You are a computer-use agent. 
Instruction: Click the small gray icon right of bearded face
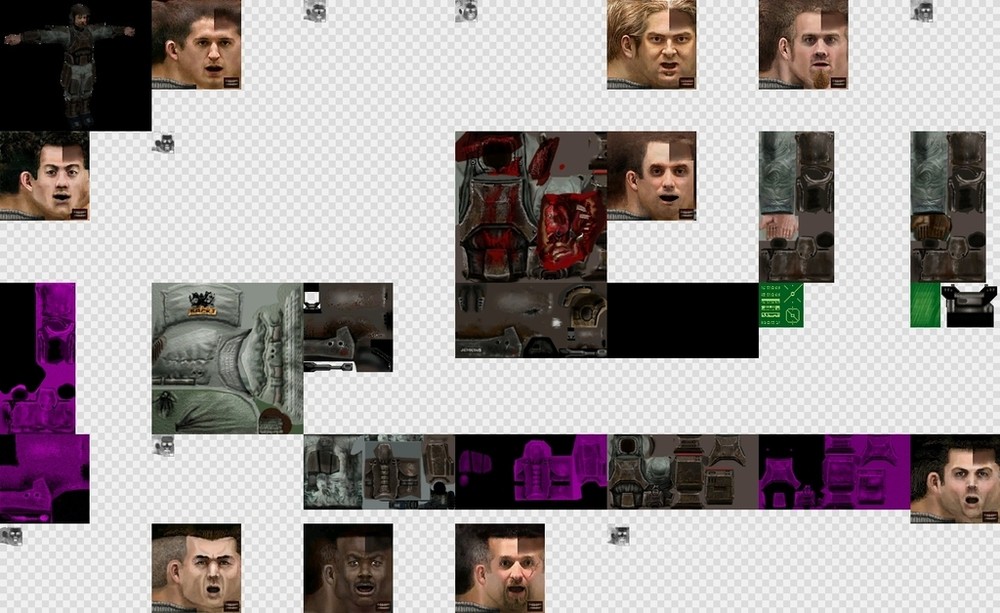pyautogui.click(x=618, y=535)
